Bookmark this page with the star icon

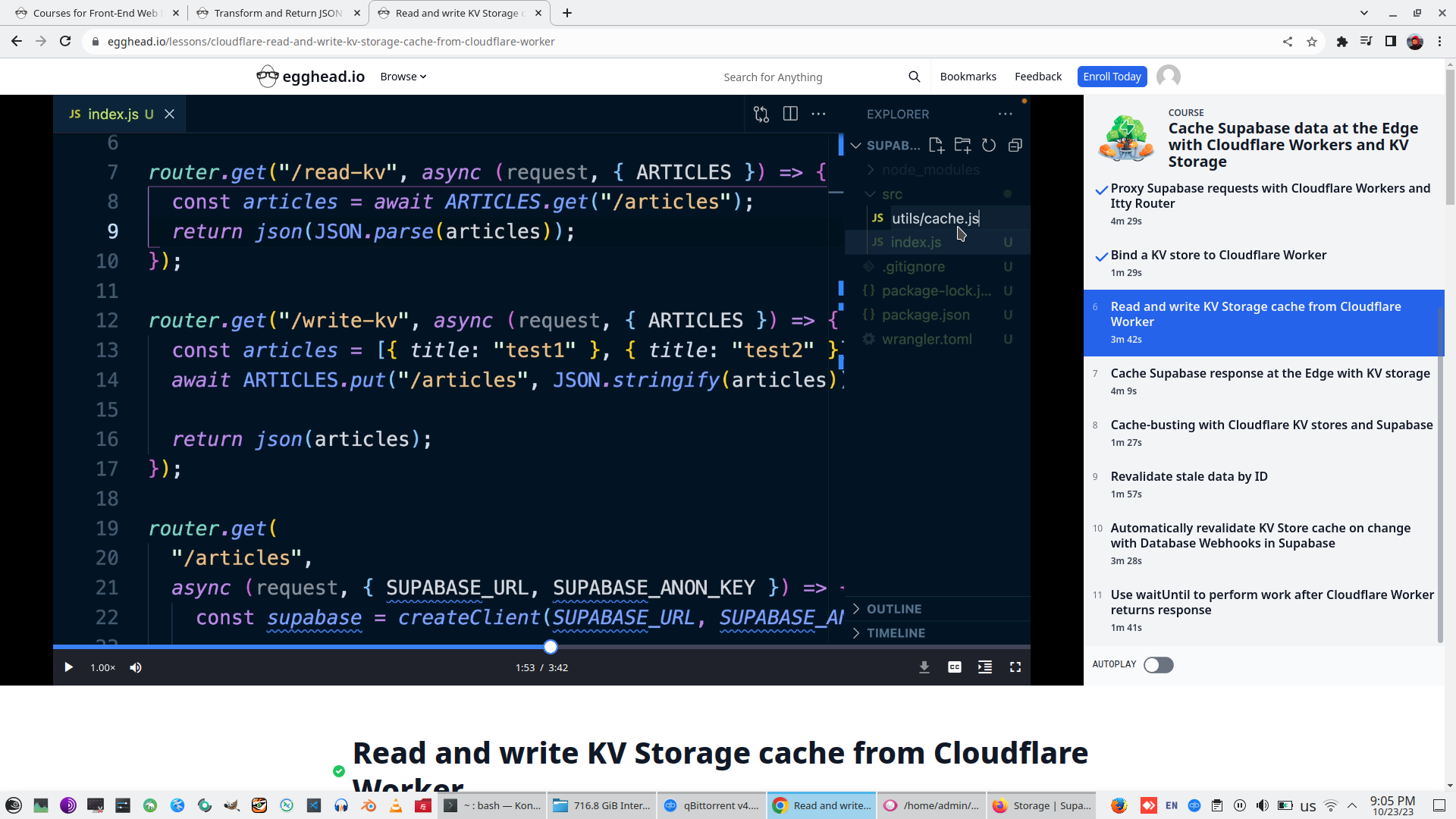pos(1312,42)
